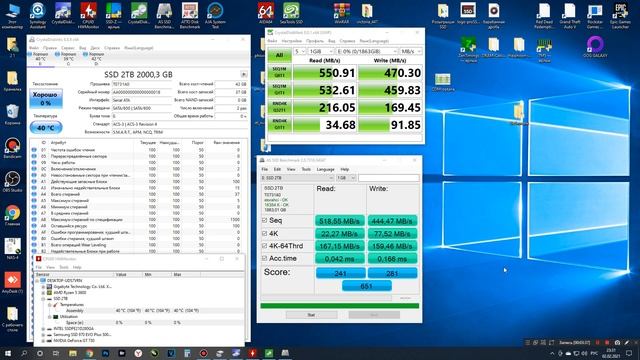The image size is (640, 360).
Task: Open the WinRAR desktop shortcut
Action: (342, 13)
